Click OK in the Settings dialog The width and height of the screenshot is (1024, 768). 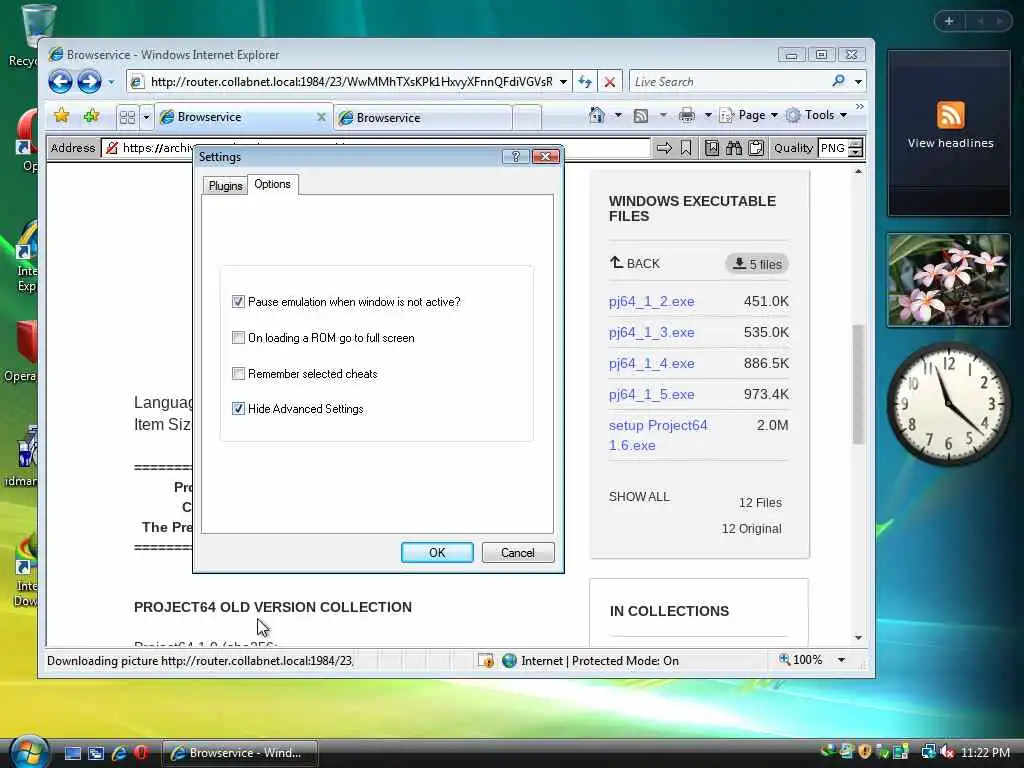pyautogui.click(x=437, y=552)
